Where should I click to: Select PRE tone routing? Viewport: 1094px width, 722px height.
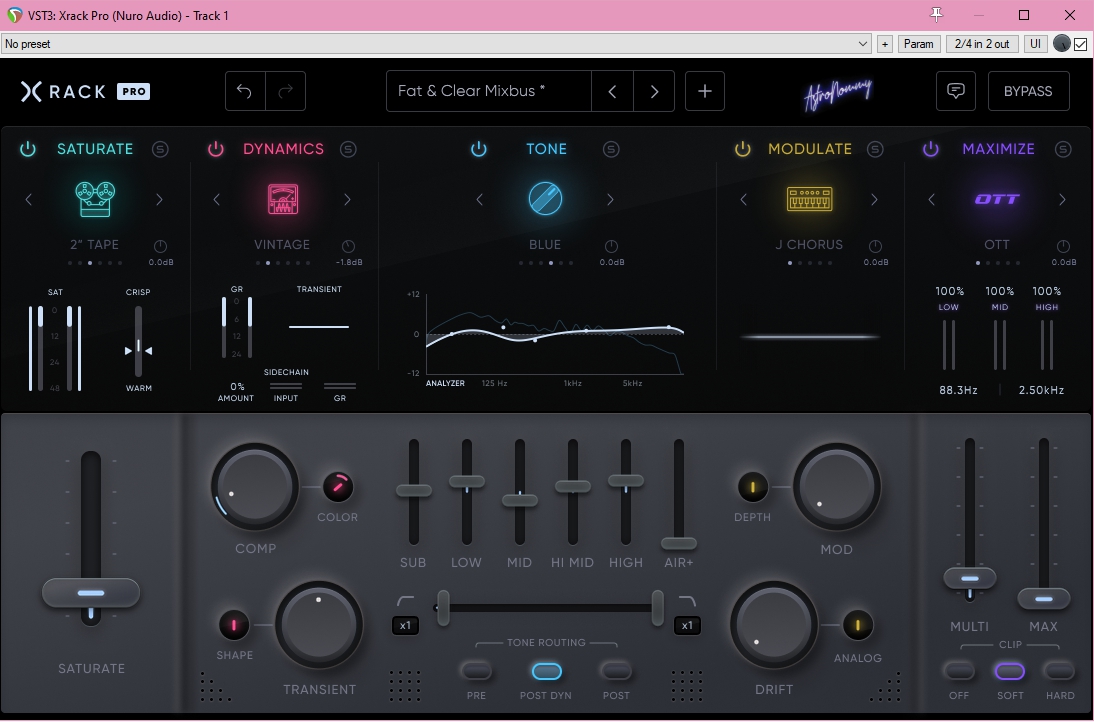tap(477, 671)
